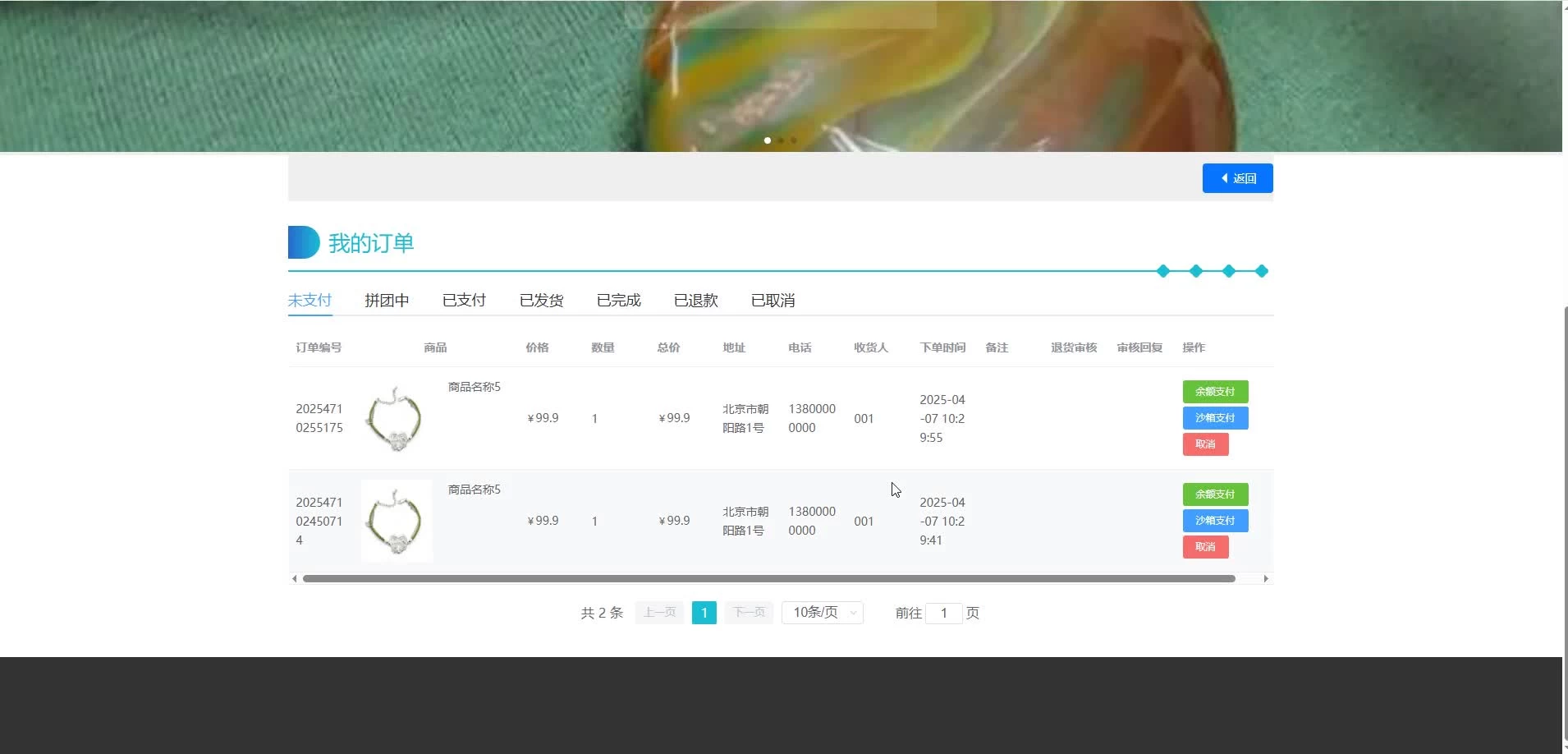Go to the previous page with 上一页
The height and width of the screenshot is (754, 1568).
click(x=659, y=613)
